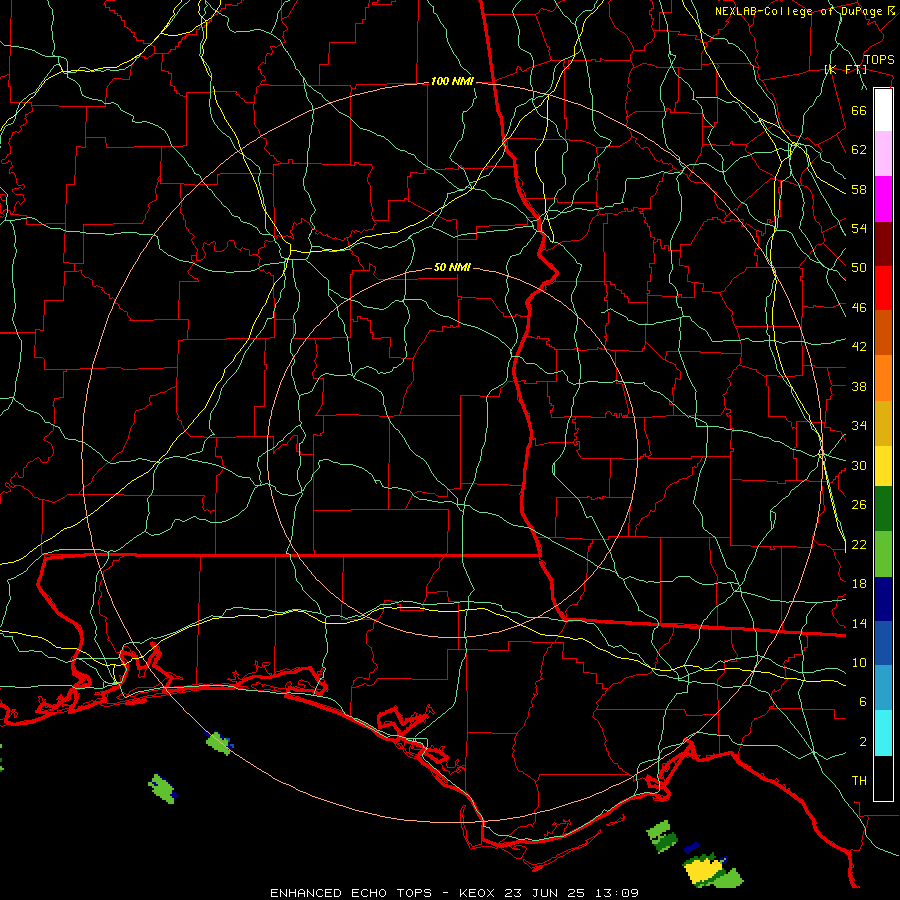The height and width of the screenshot is (900, 900).
Task: Select the dark green legend swatch
Action: pos(883,509)
